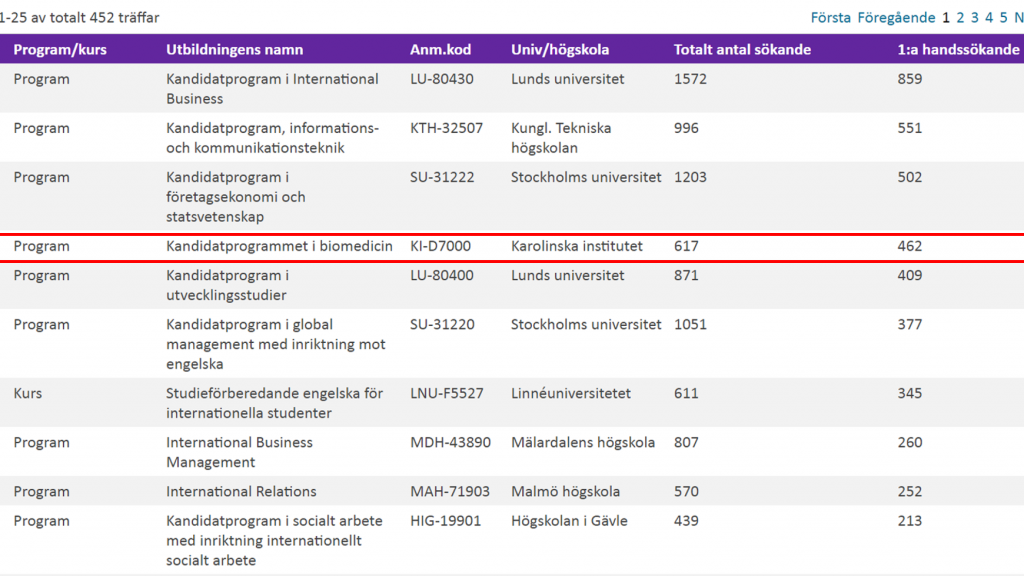Click Mälardalens högskola cell
Image resolution: width=1024 pixels, height=576 pixels.
583,442
